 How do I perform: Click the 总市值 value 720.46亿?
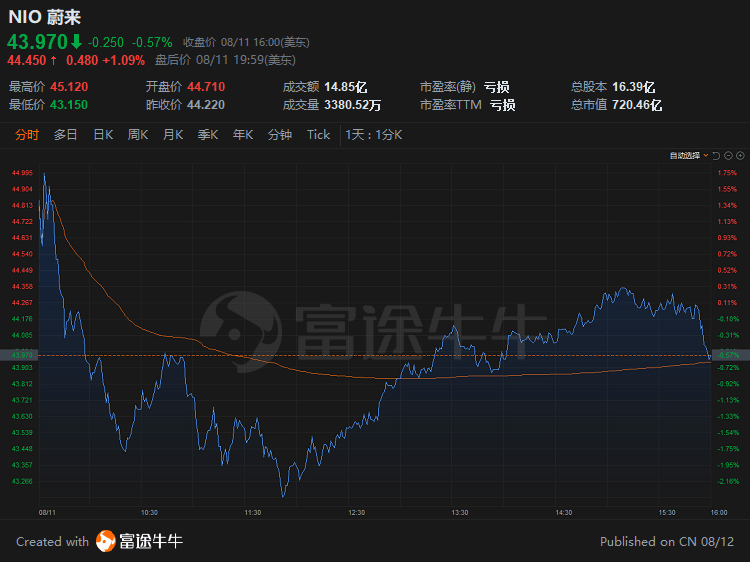(637, 105)
